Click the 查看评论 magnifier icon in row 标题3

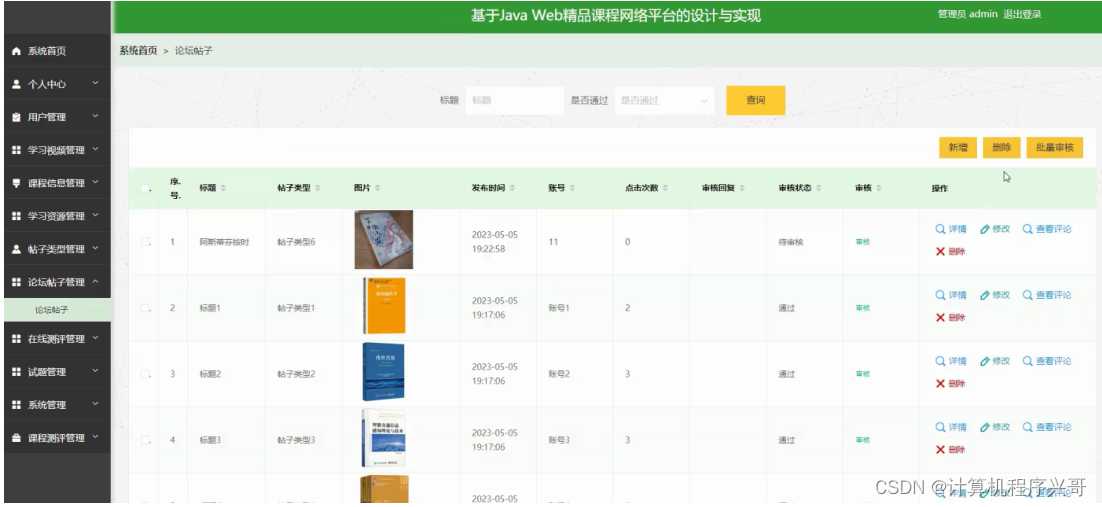[x=1028, y=428]
